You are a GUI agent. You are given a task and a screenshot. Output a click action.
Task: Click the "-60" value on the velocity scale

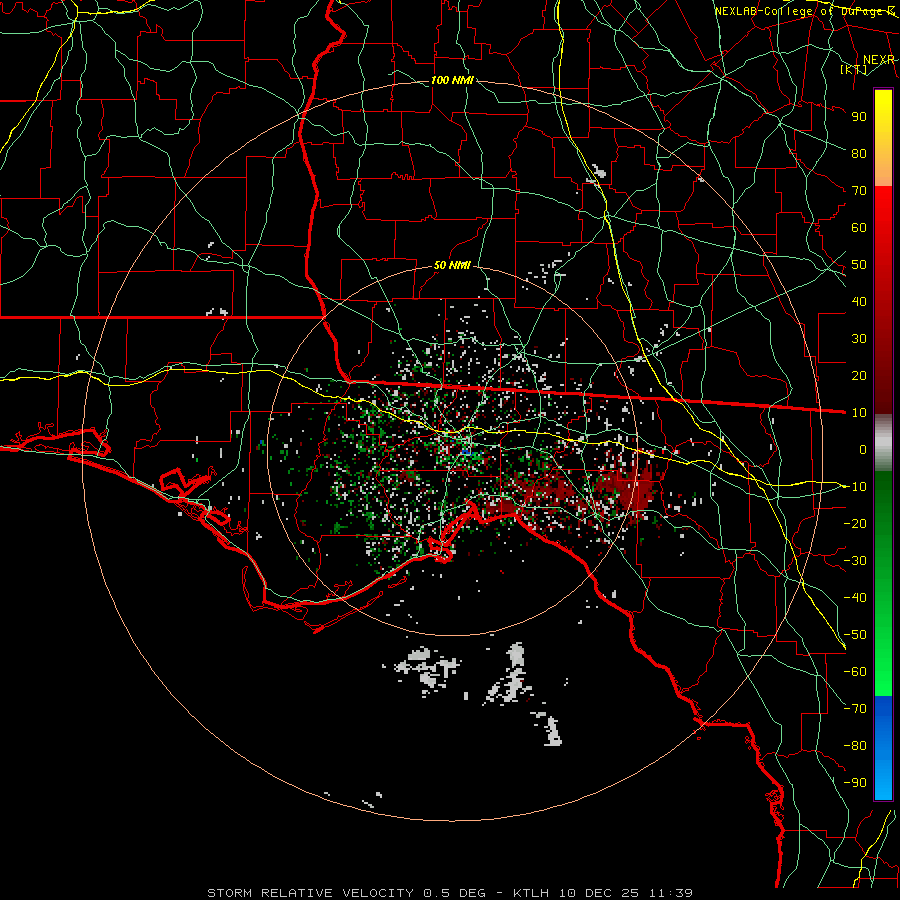click(855, 672)
